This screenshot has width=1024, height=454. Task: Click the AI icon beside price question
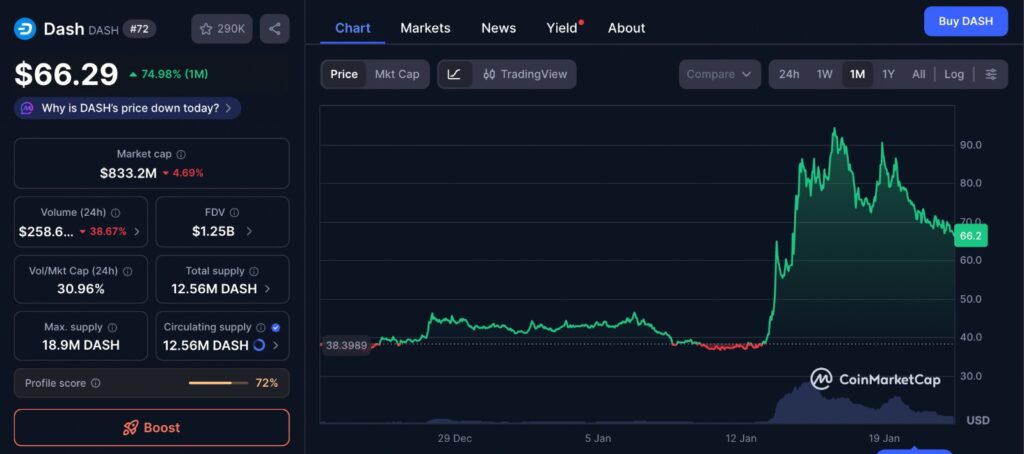[x=27, y=108]
